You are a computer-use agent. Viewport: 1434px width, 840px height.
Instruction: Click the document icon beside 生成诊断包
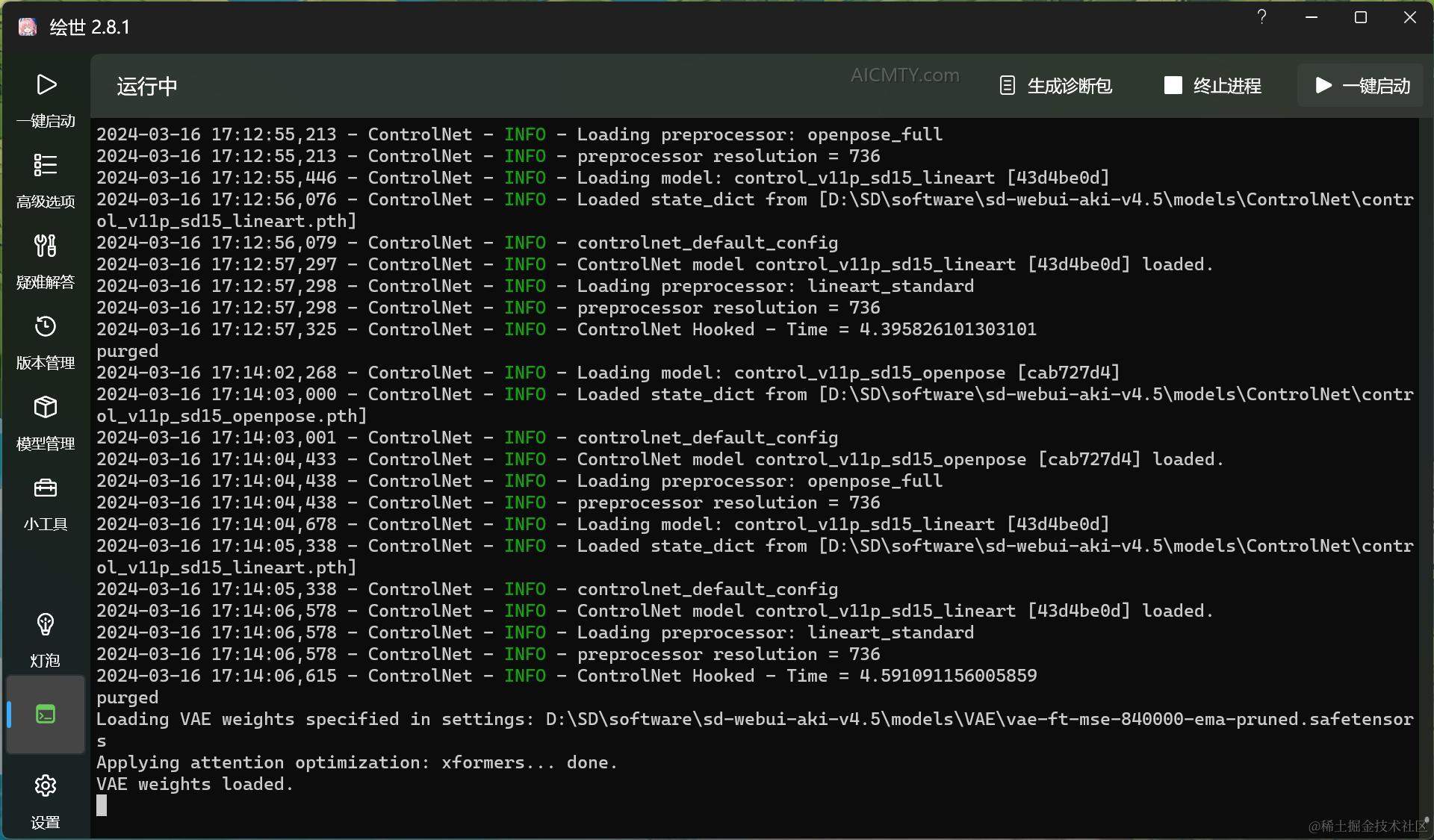click(x=1008, y=86)
